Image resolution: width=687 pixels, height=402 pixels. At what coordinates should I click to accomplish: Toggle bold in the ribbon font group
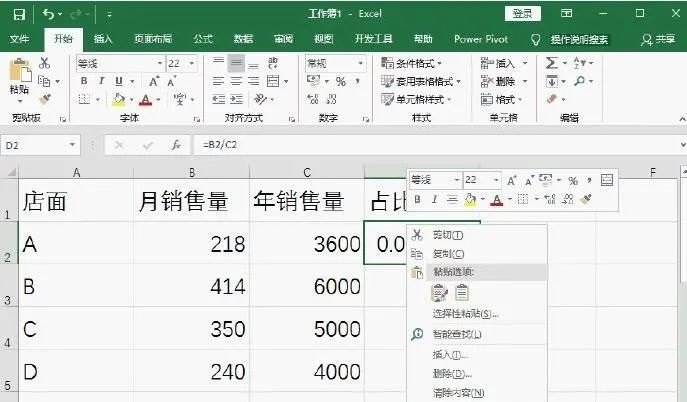pyautogui.click(x=84, y=81)
